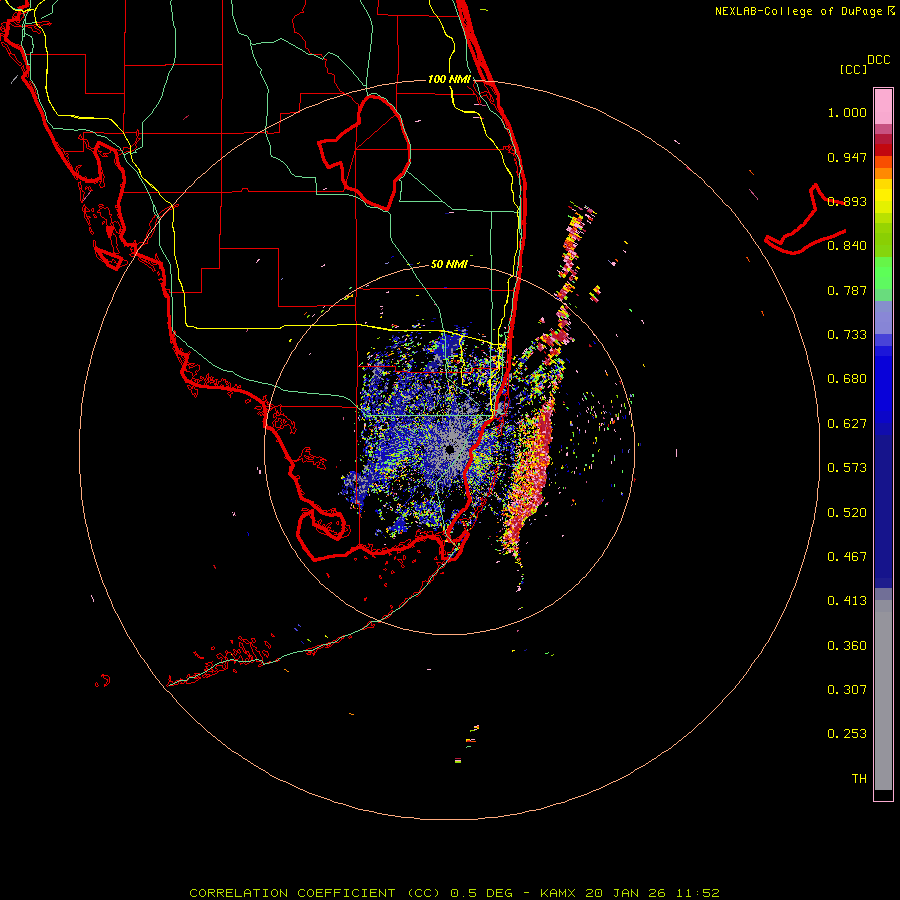Select the 0.680 legend value
Viewport: 900px width, 900px height.
coord(847,379)
